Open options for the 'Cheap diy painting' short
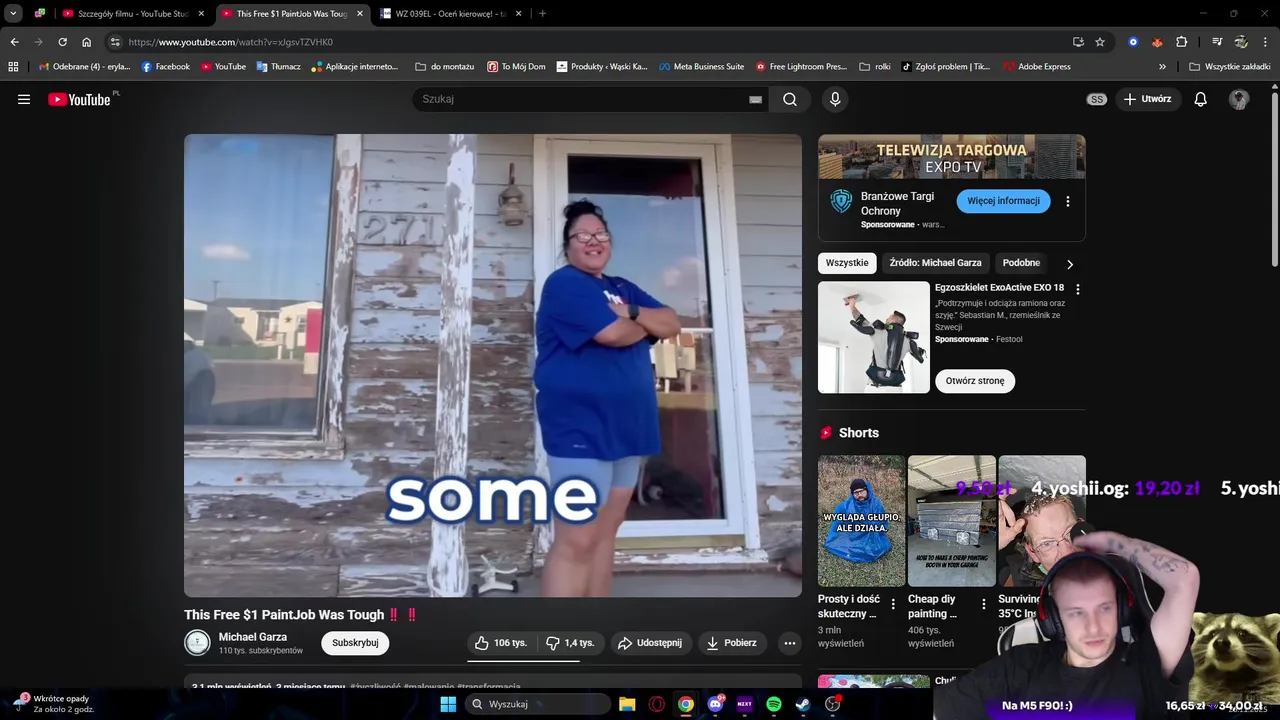Image resolution: width=1280 pixels, height=720 pixels. (983, 604)
